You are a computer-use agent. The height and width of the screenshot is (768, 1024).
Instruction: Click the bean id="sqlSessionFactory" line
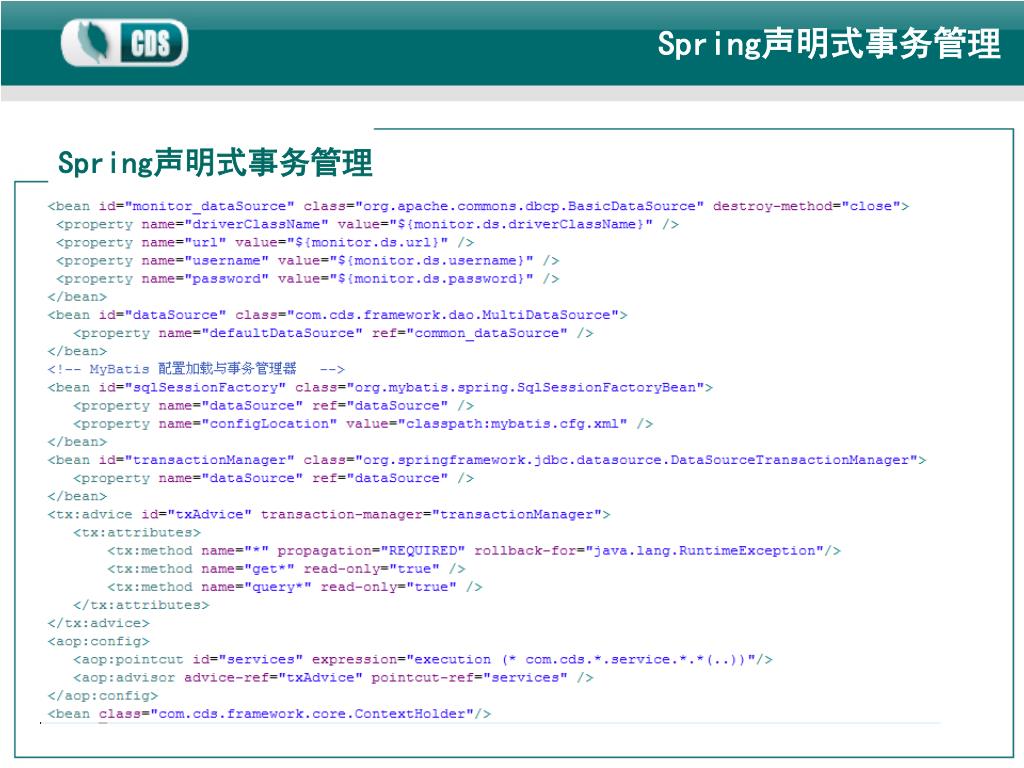(x=380, y=388)
